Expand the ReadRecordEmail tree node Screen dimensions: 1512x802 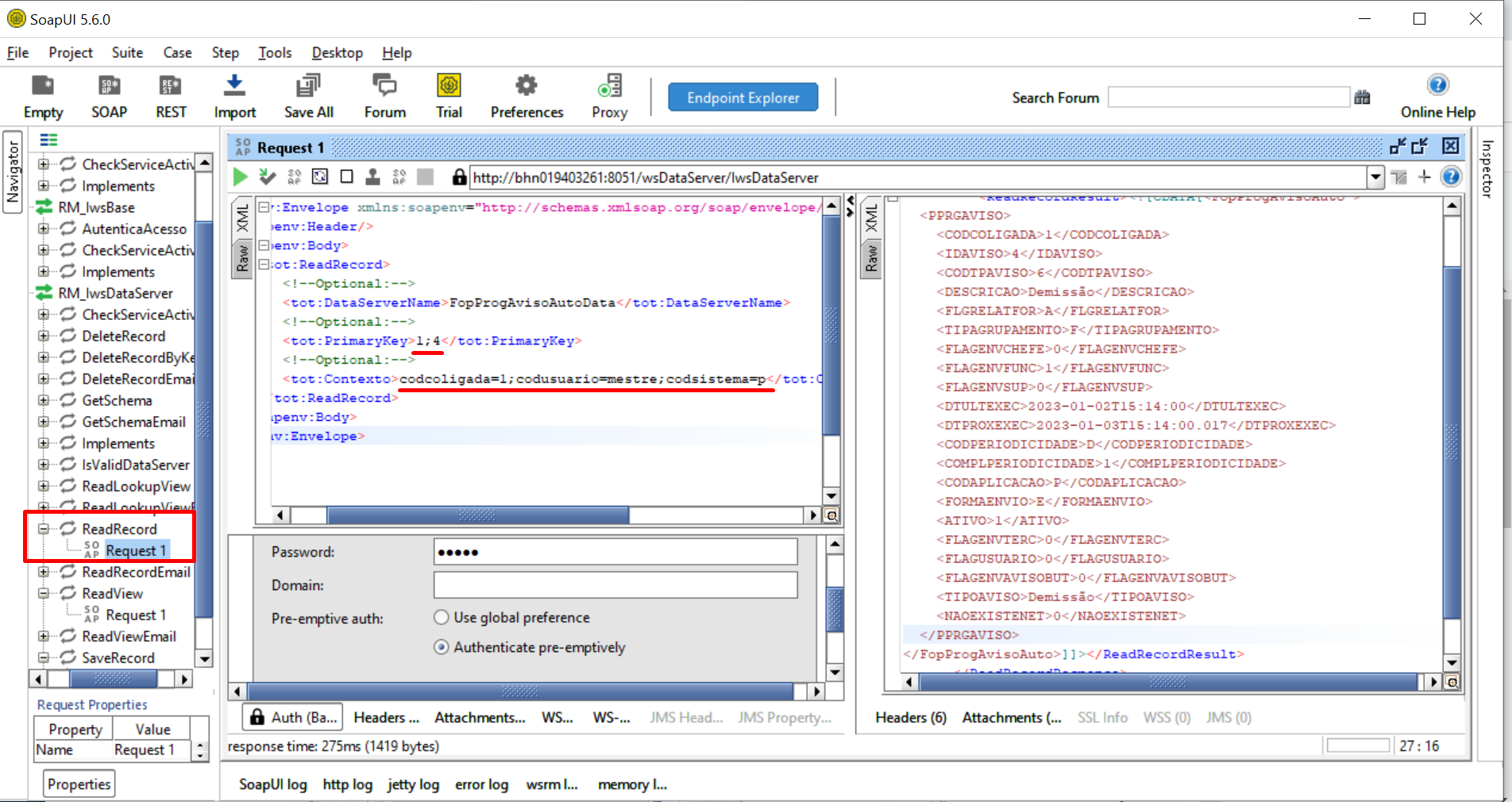44,572
